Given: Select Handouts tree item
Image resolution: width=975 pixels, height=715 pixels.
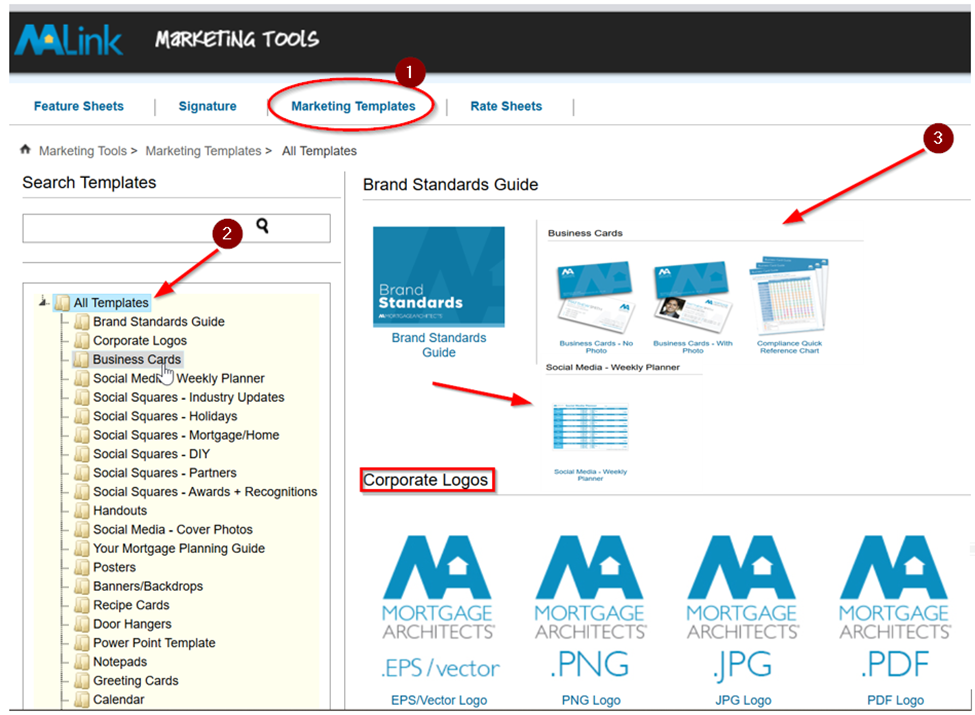Looking at the screenshot, I should pos(120,510).
